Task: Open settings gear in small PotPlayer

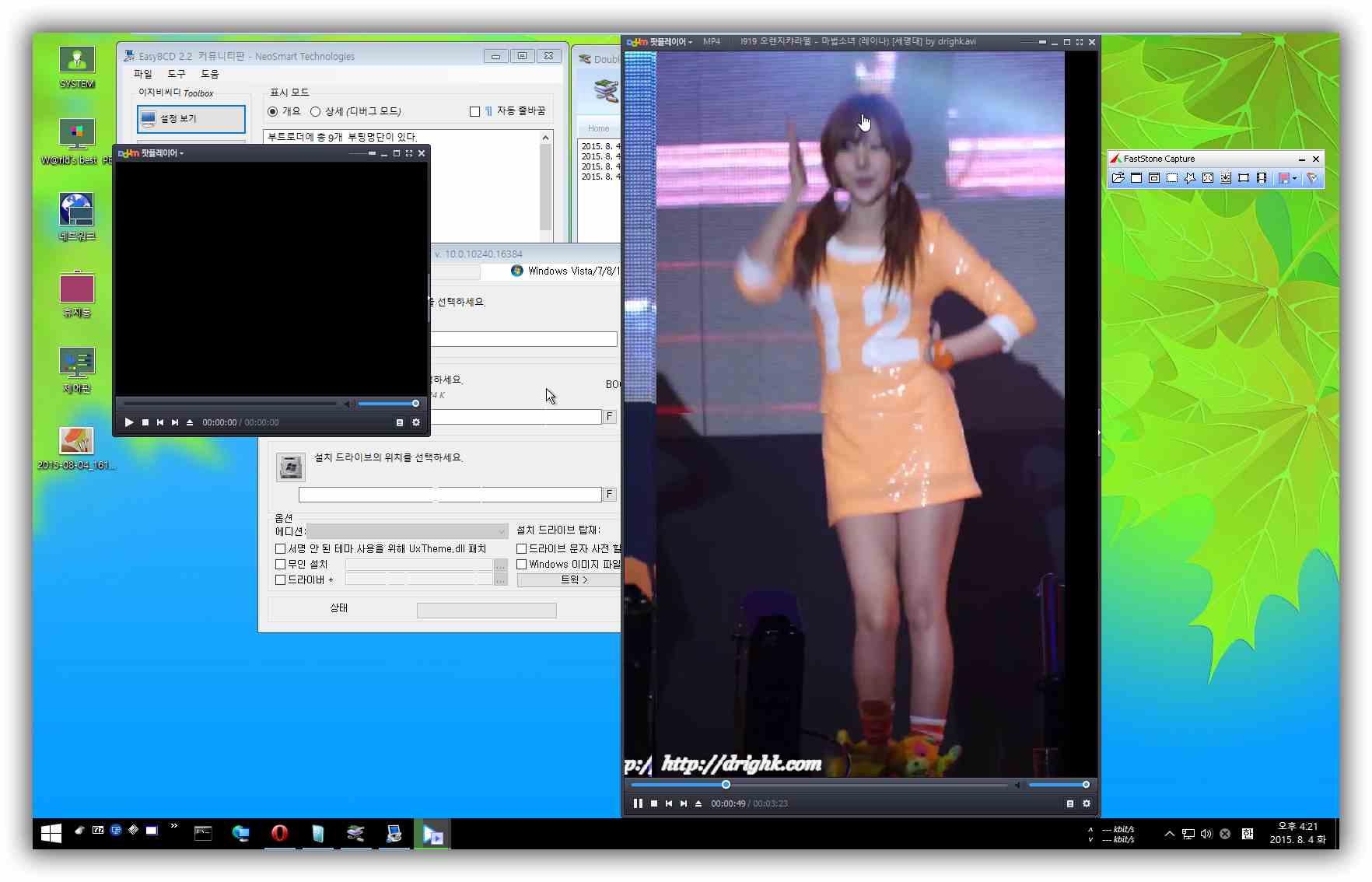Action: [416, 422]
